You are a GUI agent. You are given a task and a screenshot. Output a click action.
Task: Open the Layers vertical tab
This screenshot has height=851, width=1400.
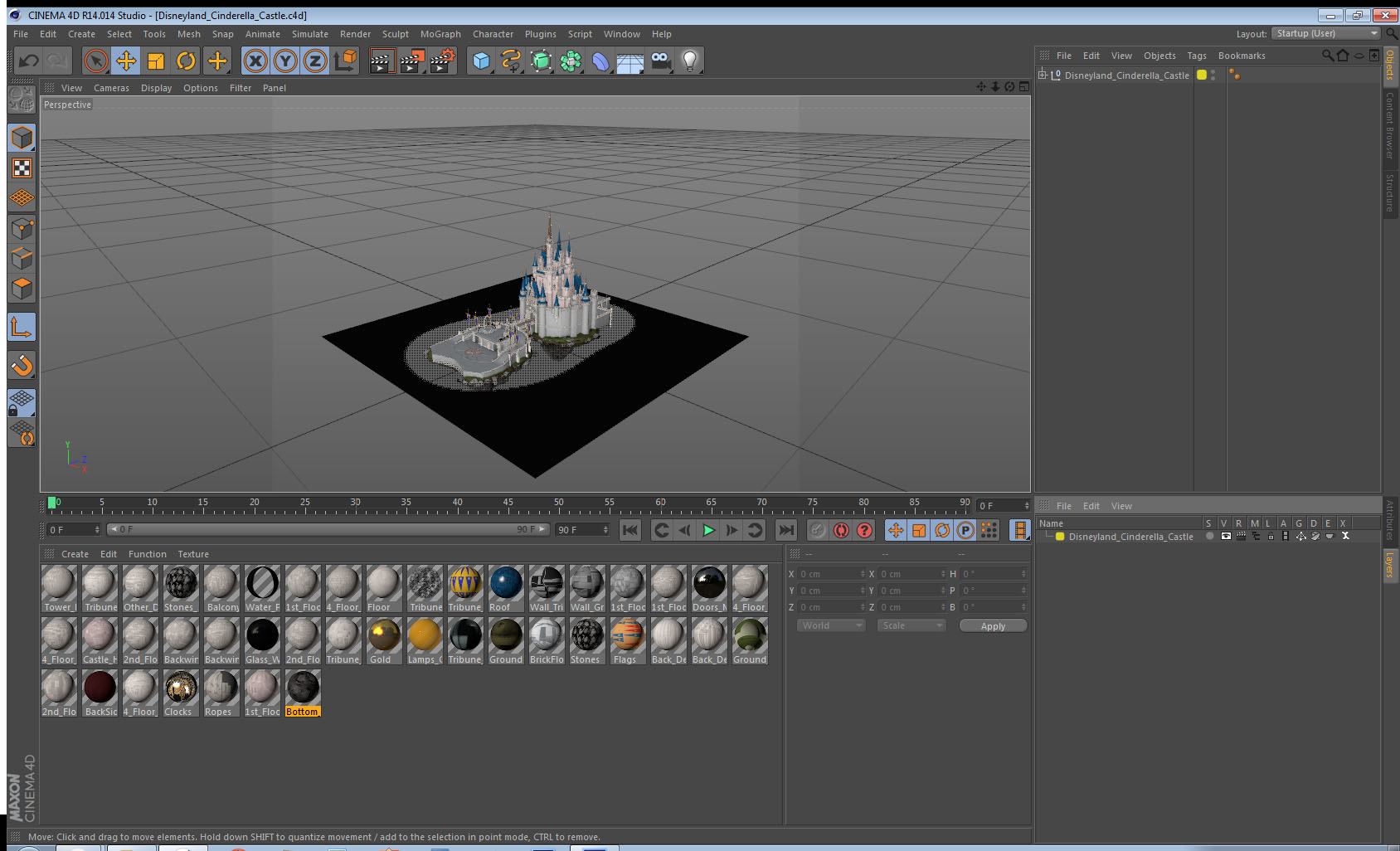point(1390,566)
